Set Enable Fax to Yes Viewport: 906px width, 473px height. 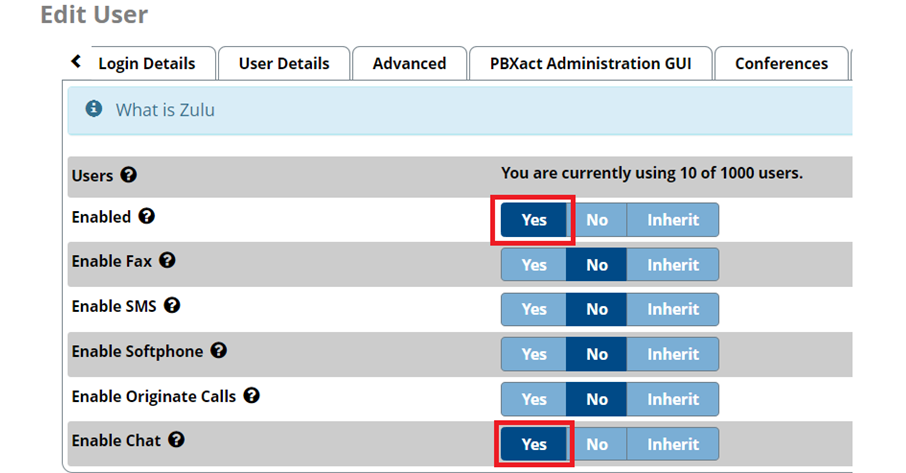pyautogui.click(x=534, y=265)
